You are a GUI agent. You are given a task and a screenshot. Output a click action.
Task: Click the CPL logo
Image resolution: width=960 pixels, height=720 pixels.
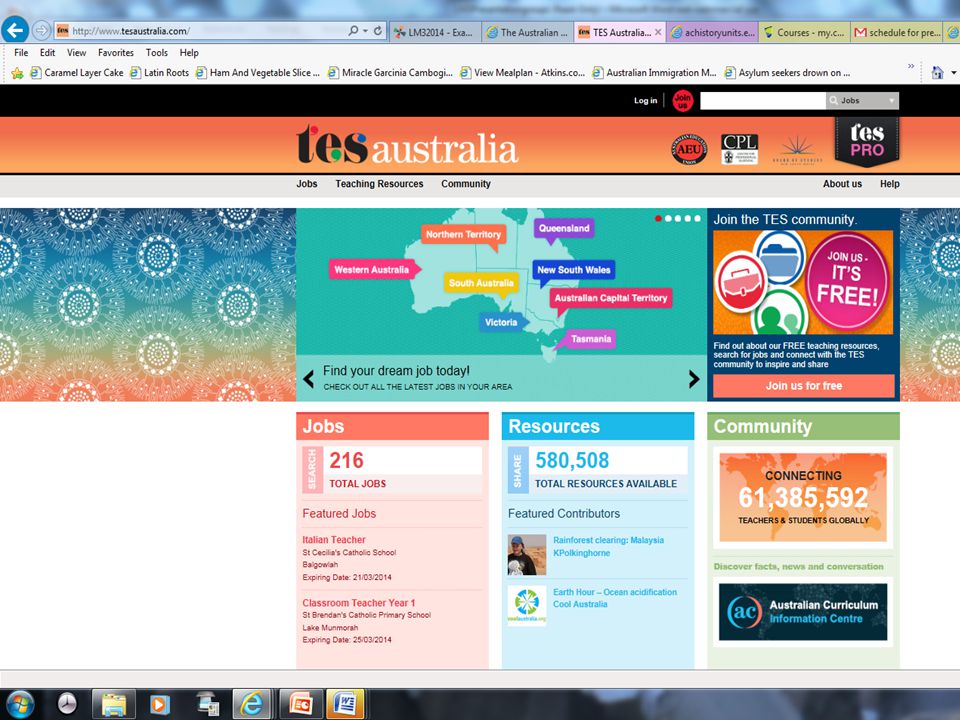(740, 149)
